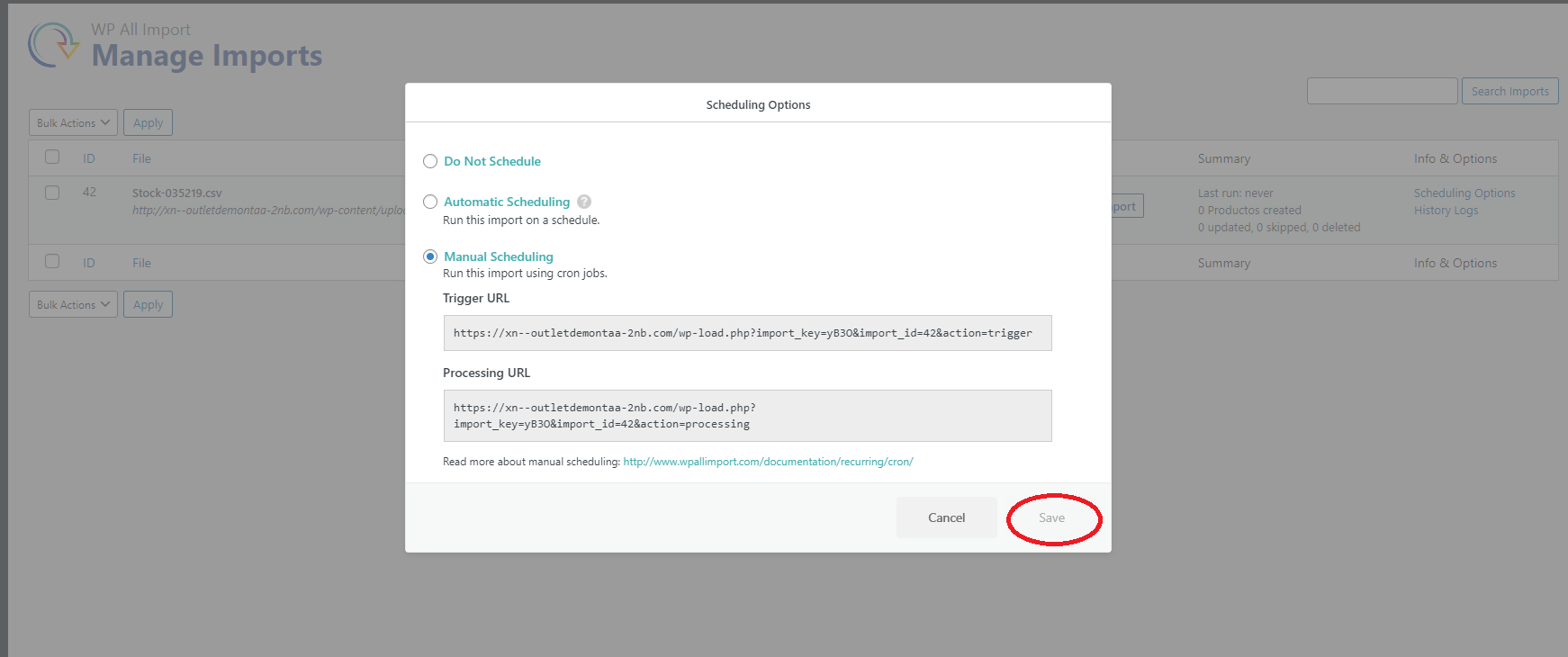
Task: Save the scheduling options
Action: tap(1051, 517)
